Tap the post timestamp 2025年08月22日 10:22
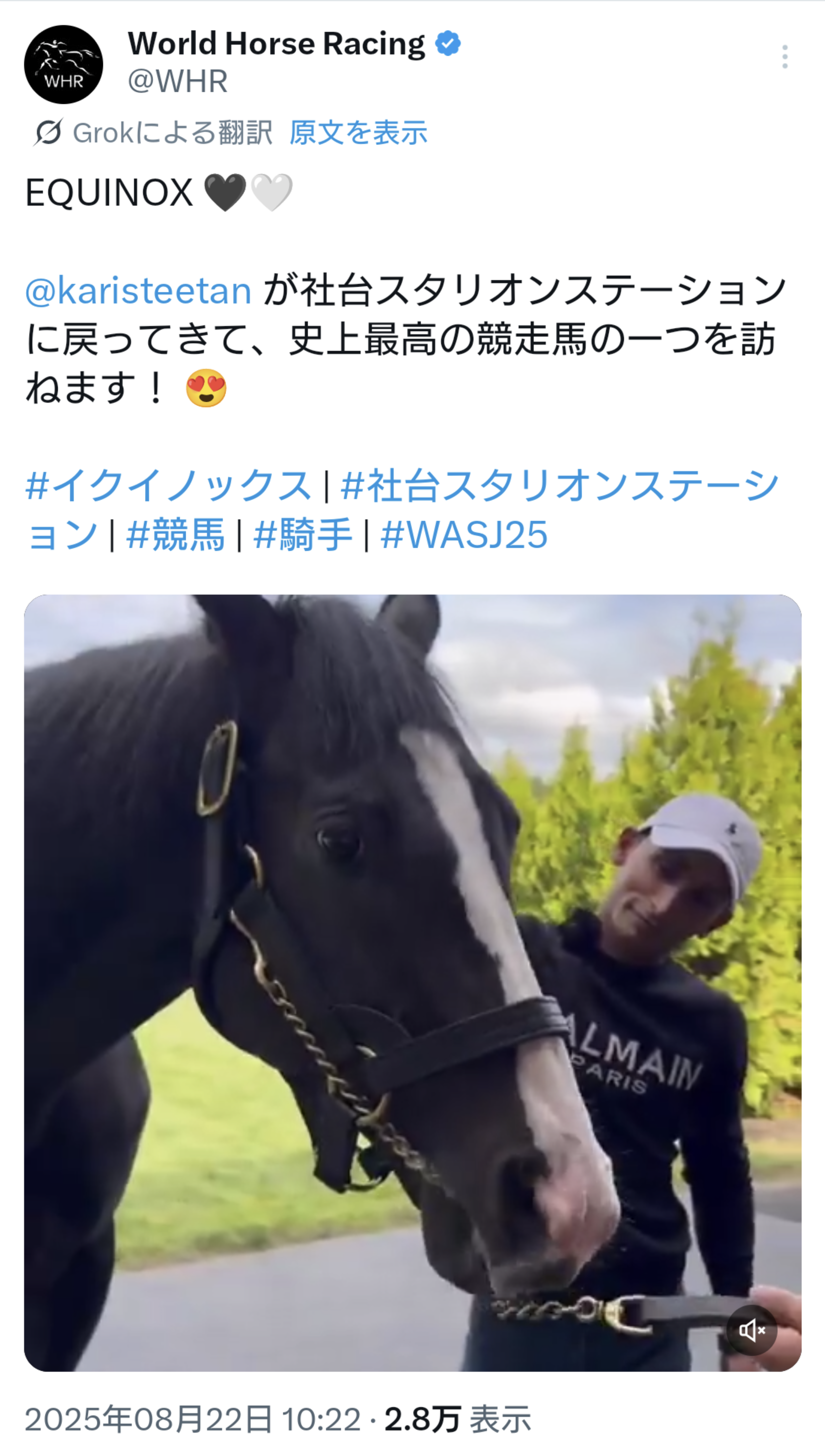 tap(193, 1420)
